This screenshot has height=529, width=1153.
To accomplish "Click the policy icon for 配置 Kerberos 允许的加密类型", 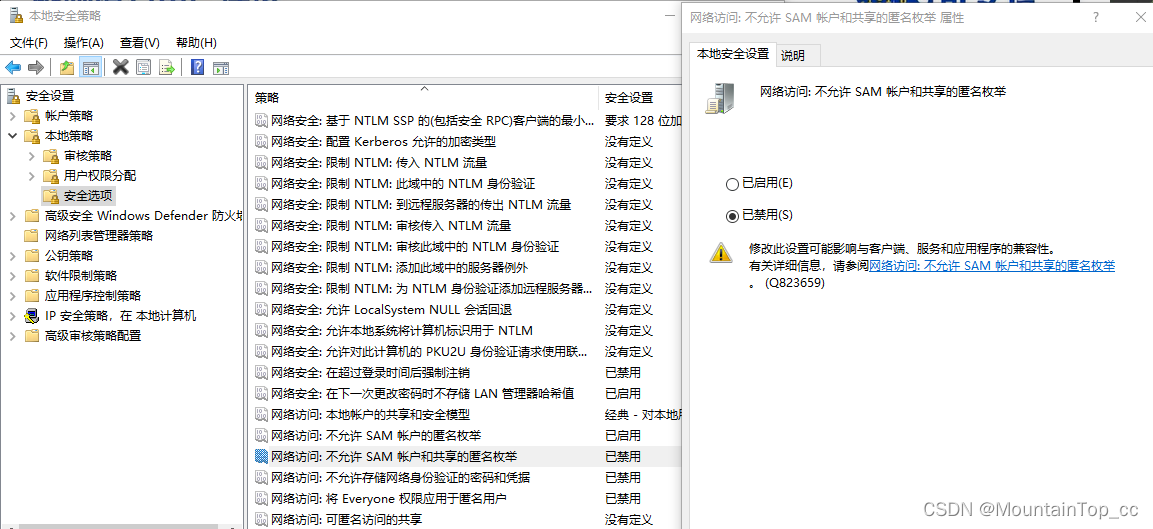I will 261,141.
